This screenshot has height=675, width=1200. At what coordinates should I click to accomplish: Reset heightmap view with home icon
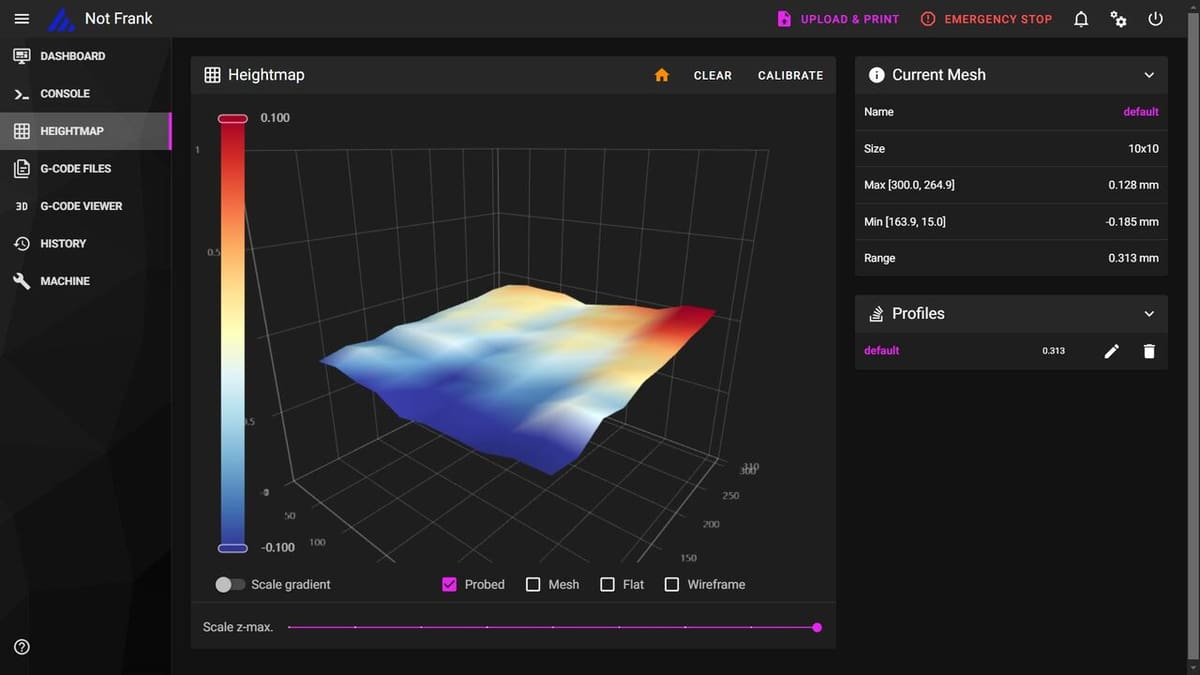[661, 75]
